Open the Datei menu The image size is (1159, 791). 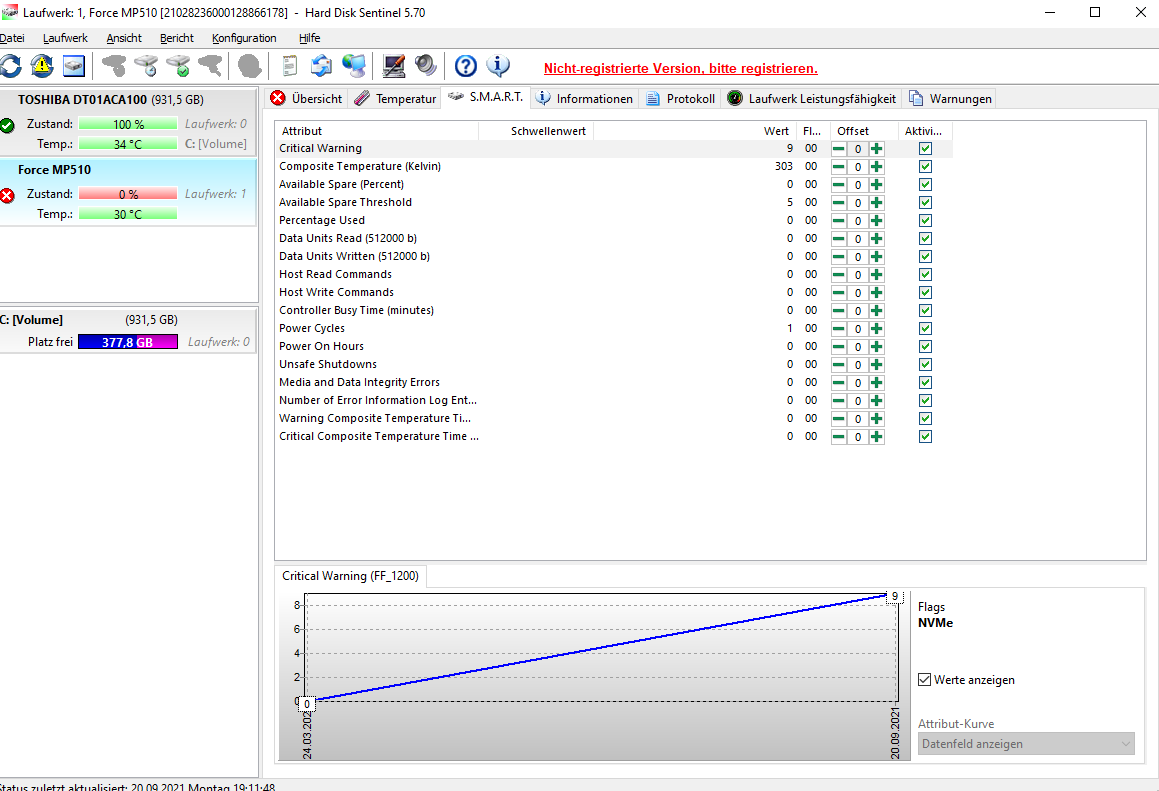coord(12,38)
